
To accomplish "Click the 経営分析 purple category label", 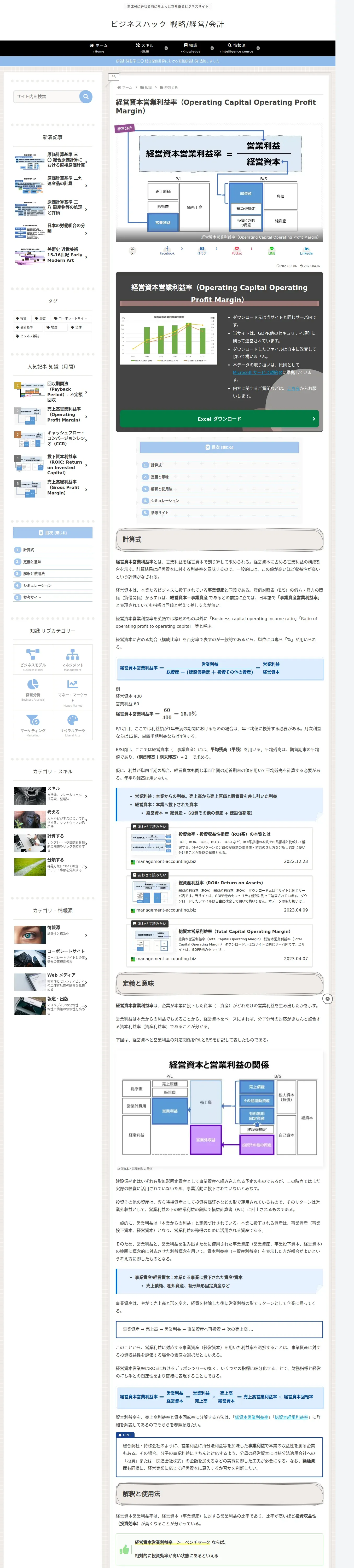I will coord(125,128).
